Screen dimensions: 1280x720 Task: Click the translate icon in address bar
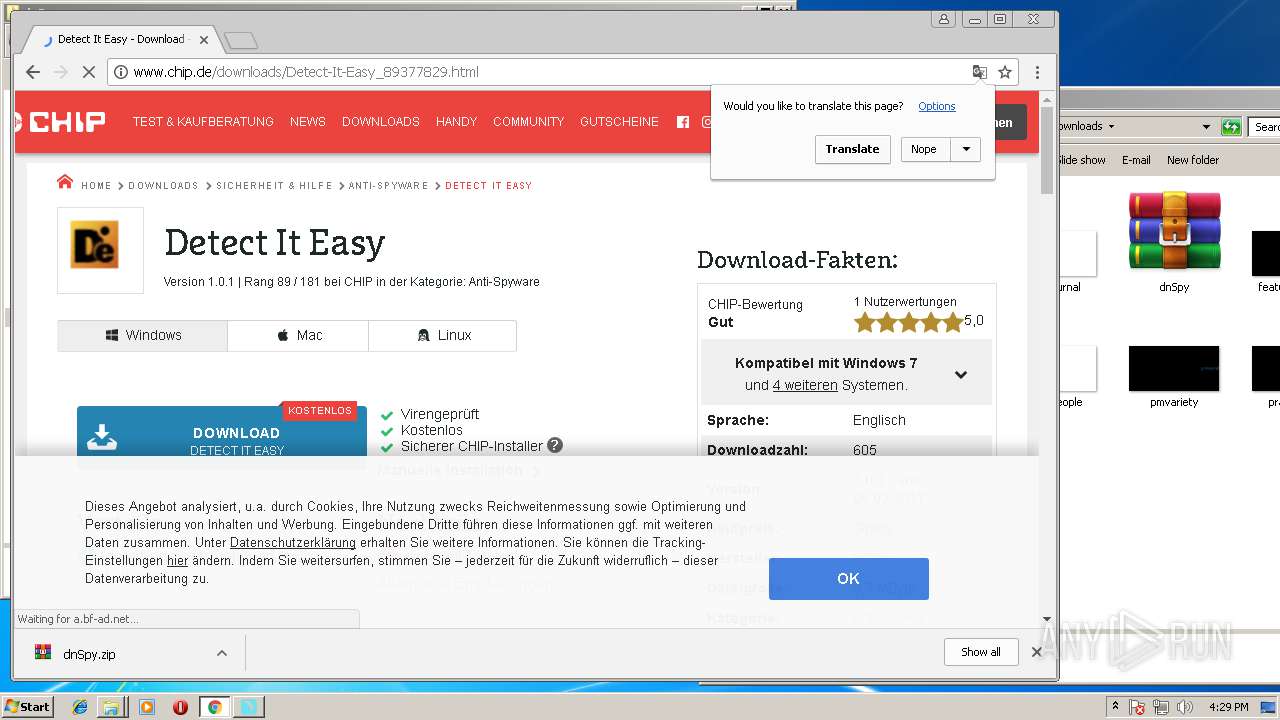[x=980, y=72]
